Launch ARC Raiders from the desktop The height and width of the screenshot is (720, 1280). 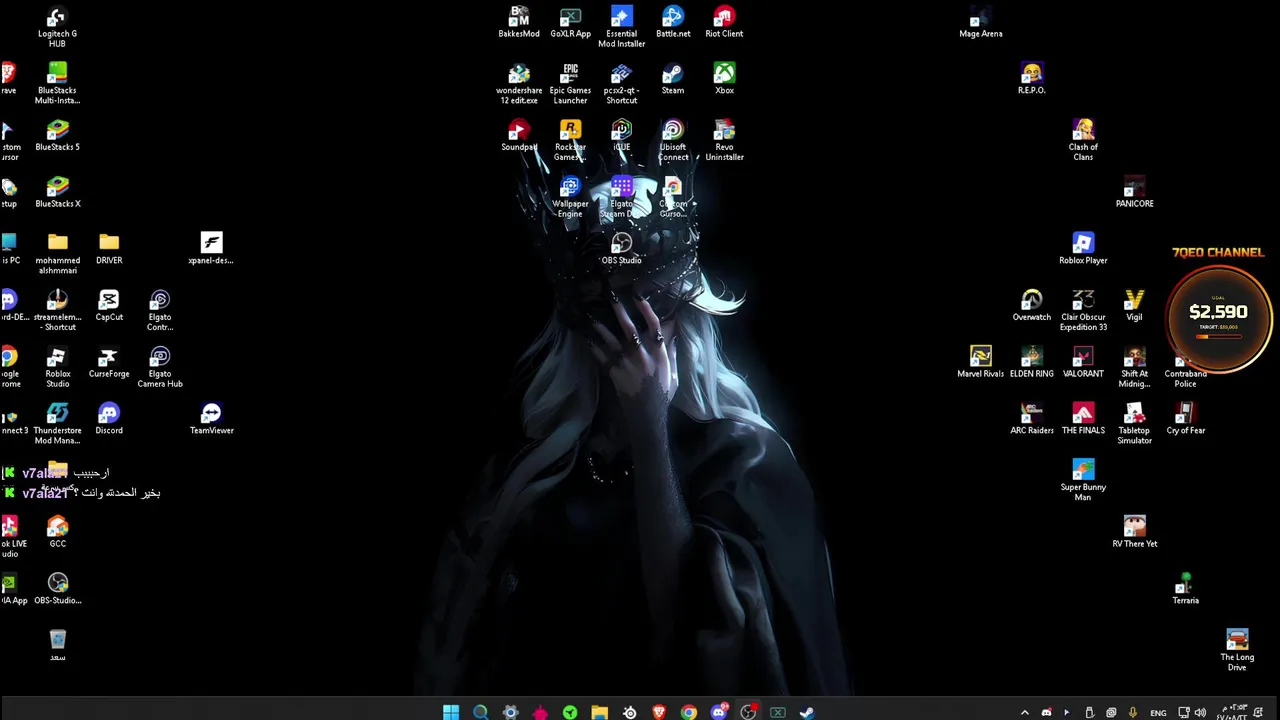pos(1032,419)
